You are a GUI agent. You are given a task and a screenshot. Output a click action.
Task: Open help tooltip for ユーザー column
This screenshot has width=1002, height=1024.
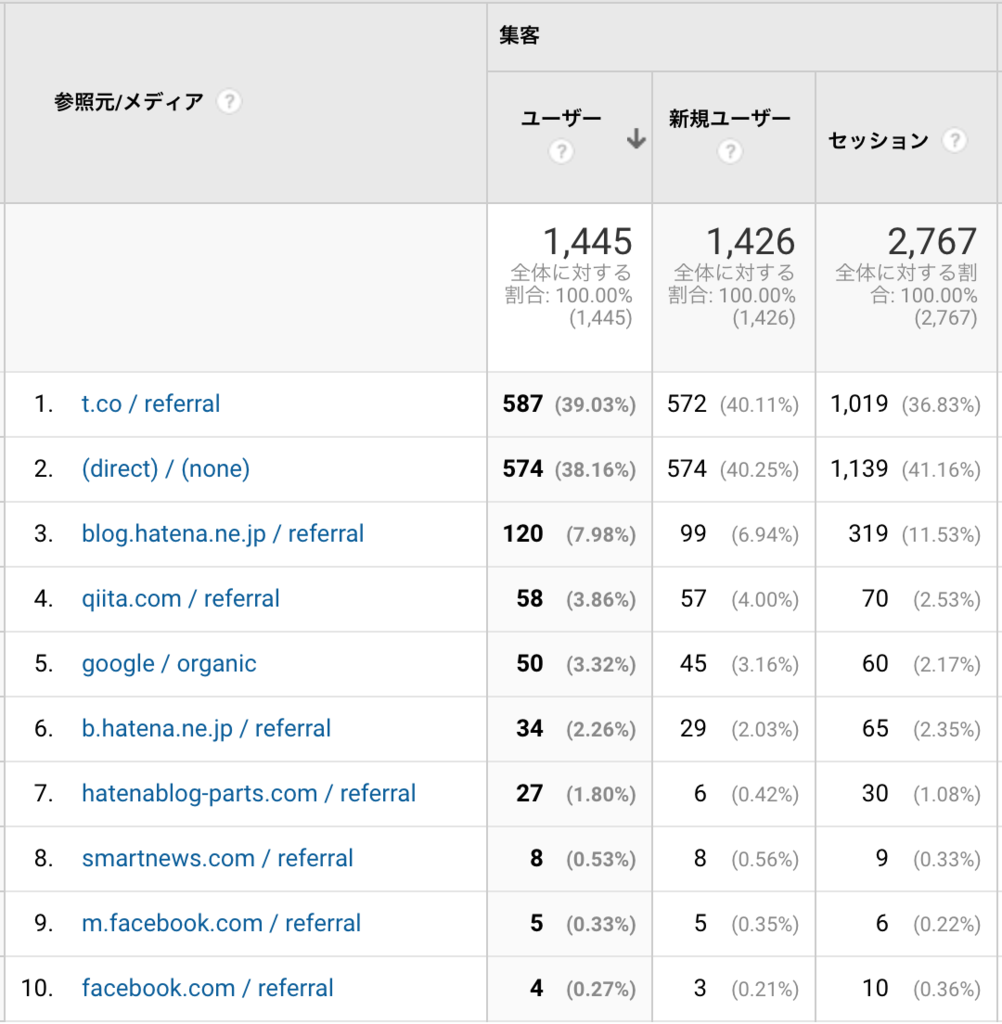click(561, 152)
